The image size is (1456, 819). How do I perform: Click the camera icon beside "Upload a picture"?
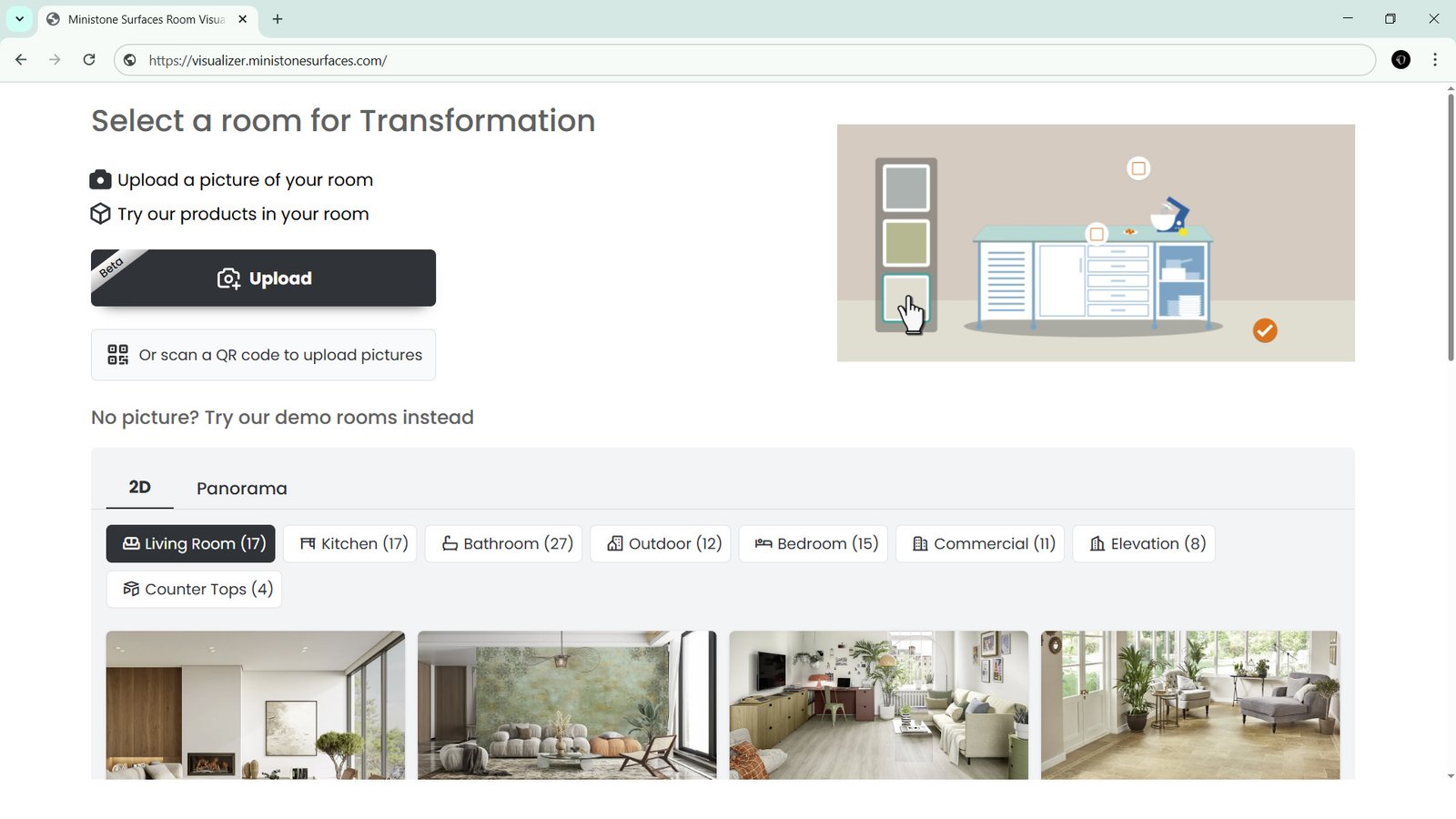100,179
